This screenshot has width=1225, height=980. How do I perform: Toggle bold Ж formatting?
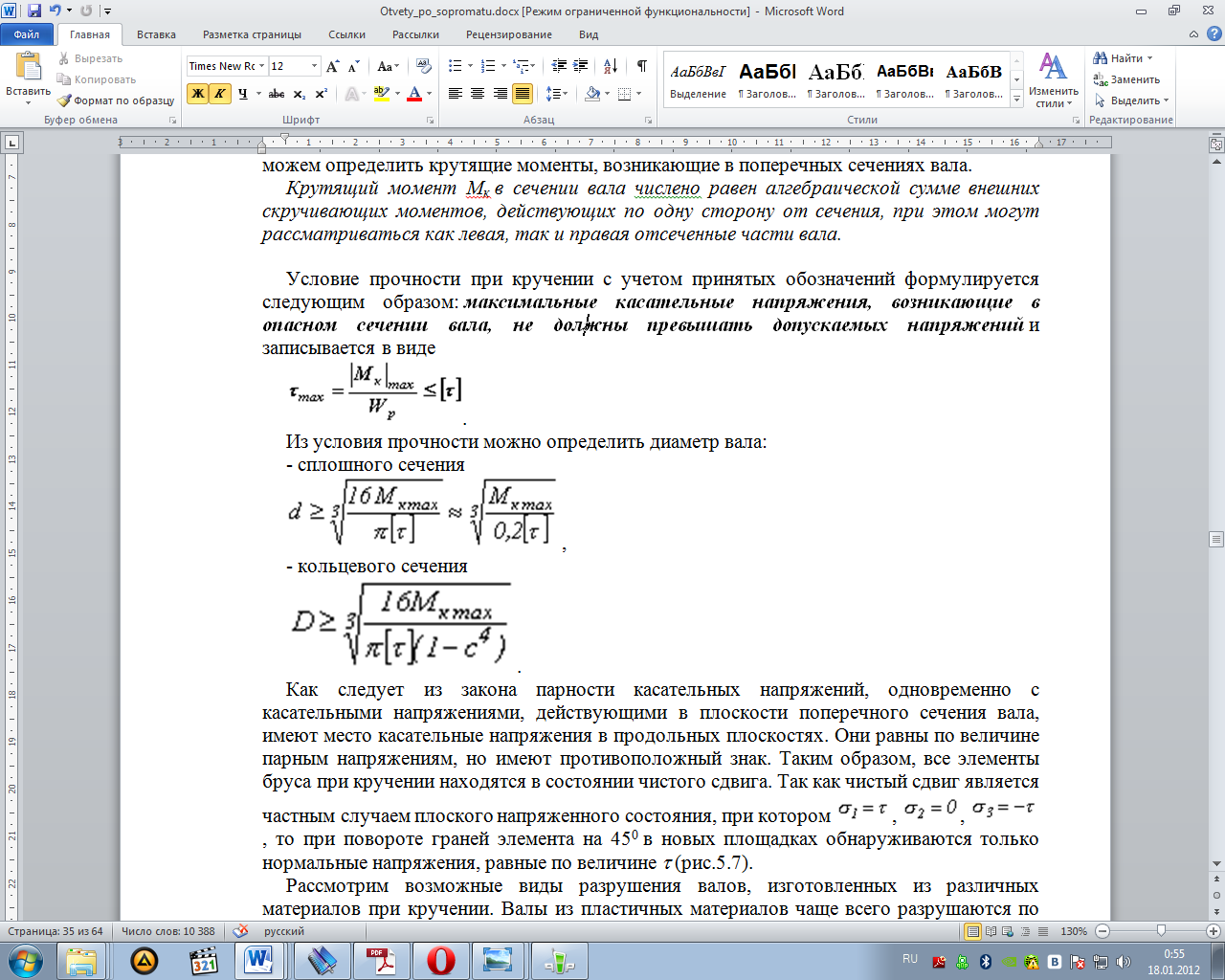coord(198,94)
